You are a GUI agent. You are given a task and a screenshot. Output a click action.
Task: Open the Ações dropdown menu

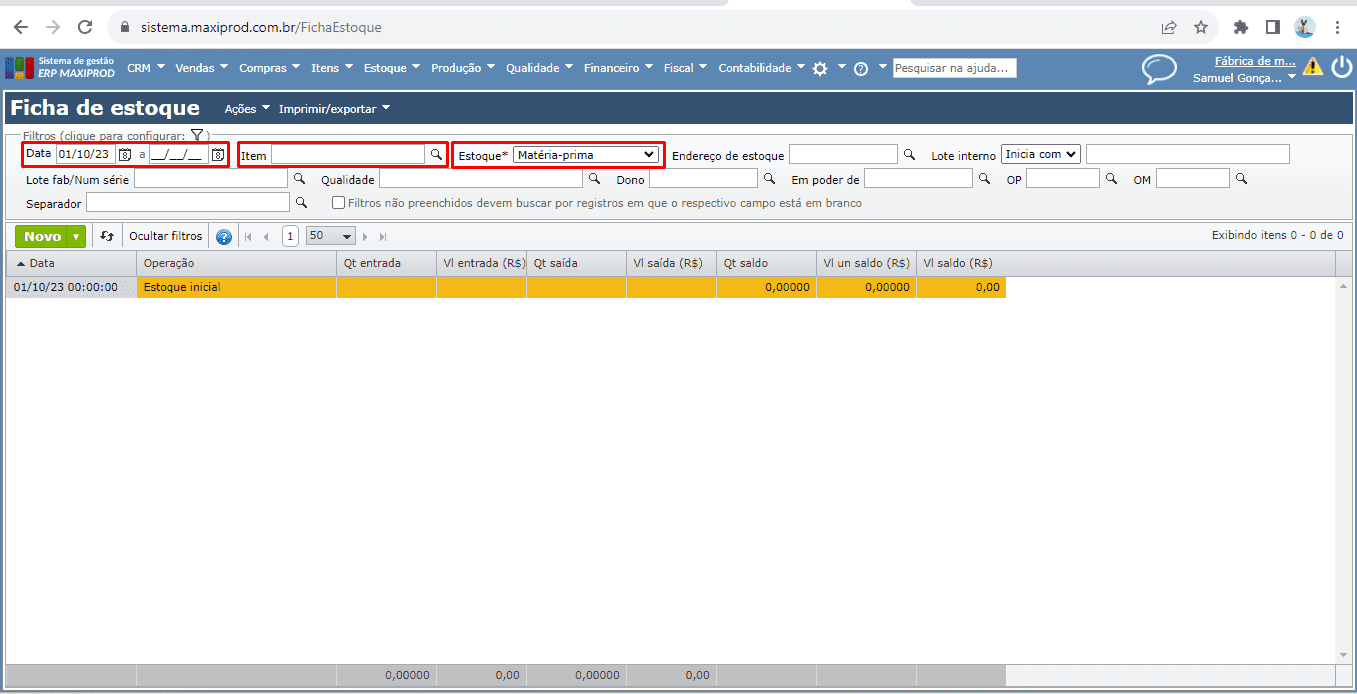coord(247,108)
